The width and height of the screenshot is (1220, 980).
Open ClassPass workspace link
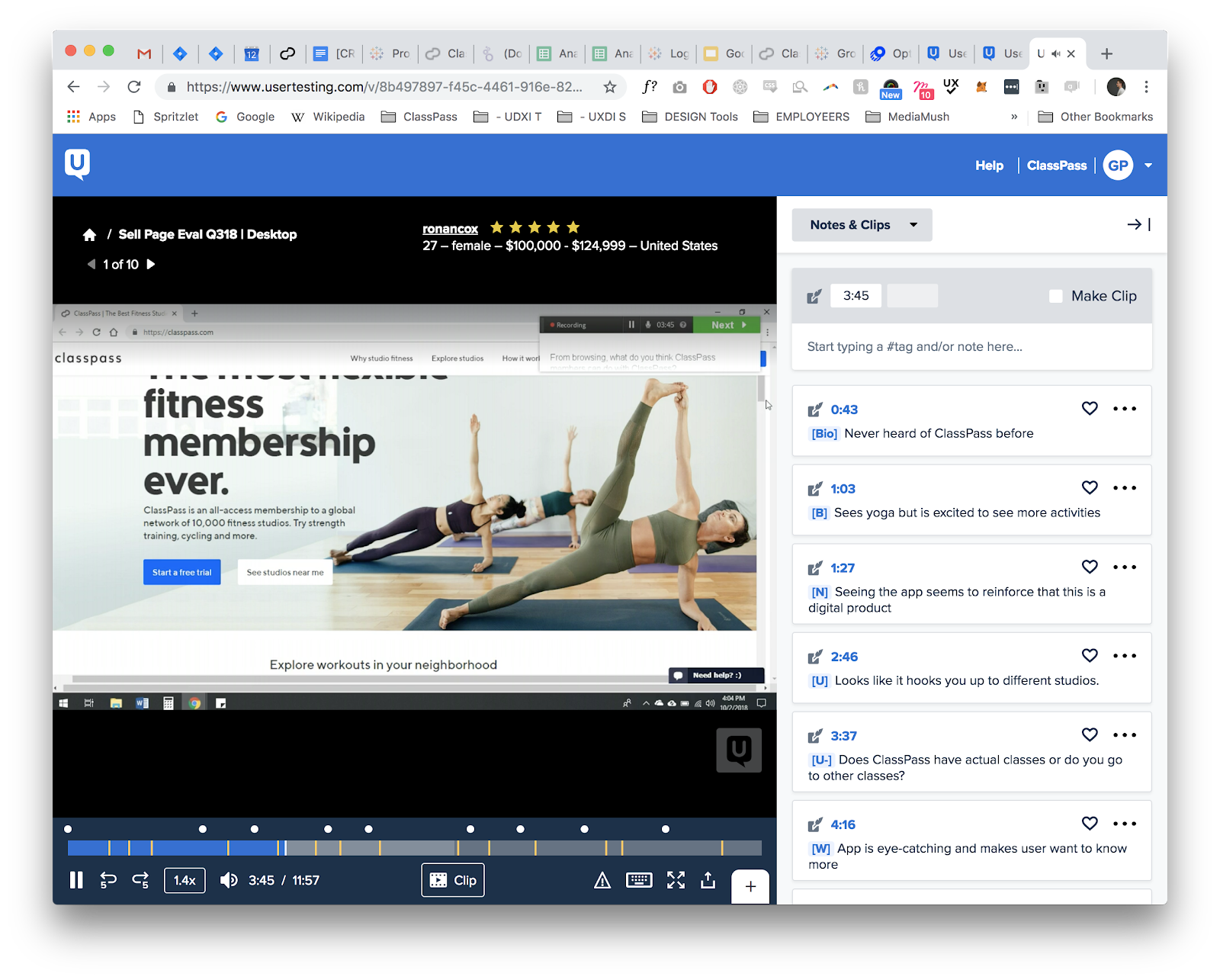pyautogui.click(x=1056, y=165)
